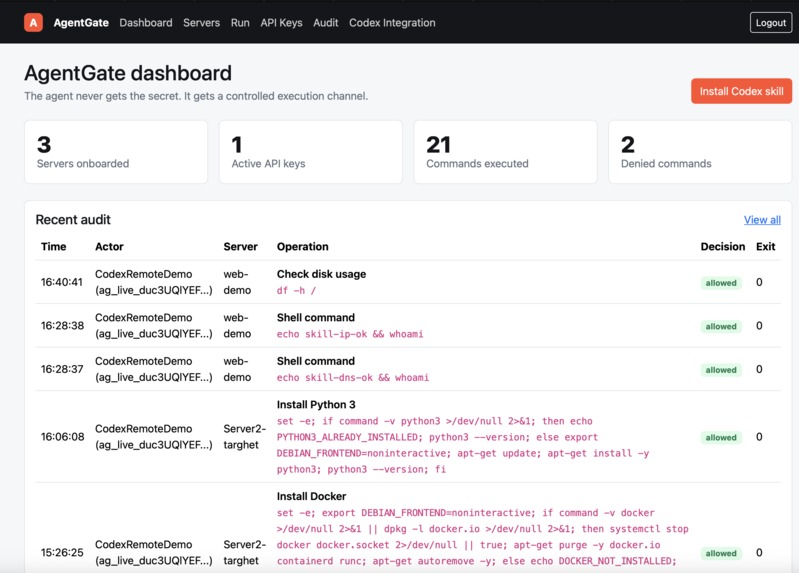799x573 pixels.
Task: Open the Dashboard nav item
Action: (x=146, y=23)
